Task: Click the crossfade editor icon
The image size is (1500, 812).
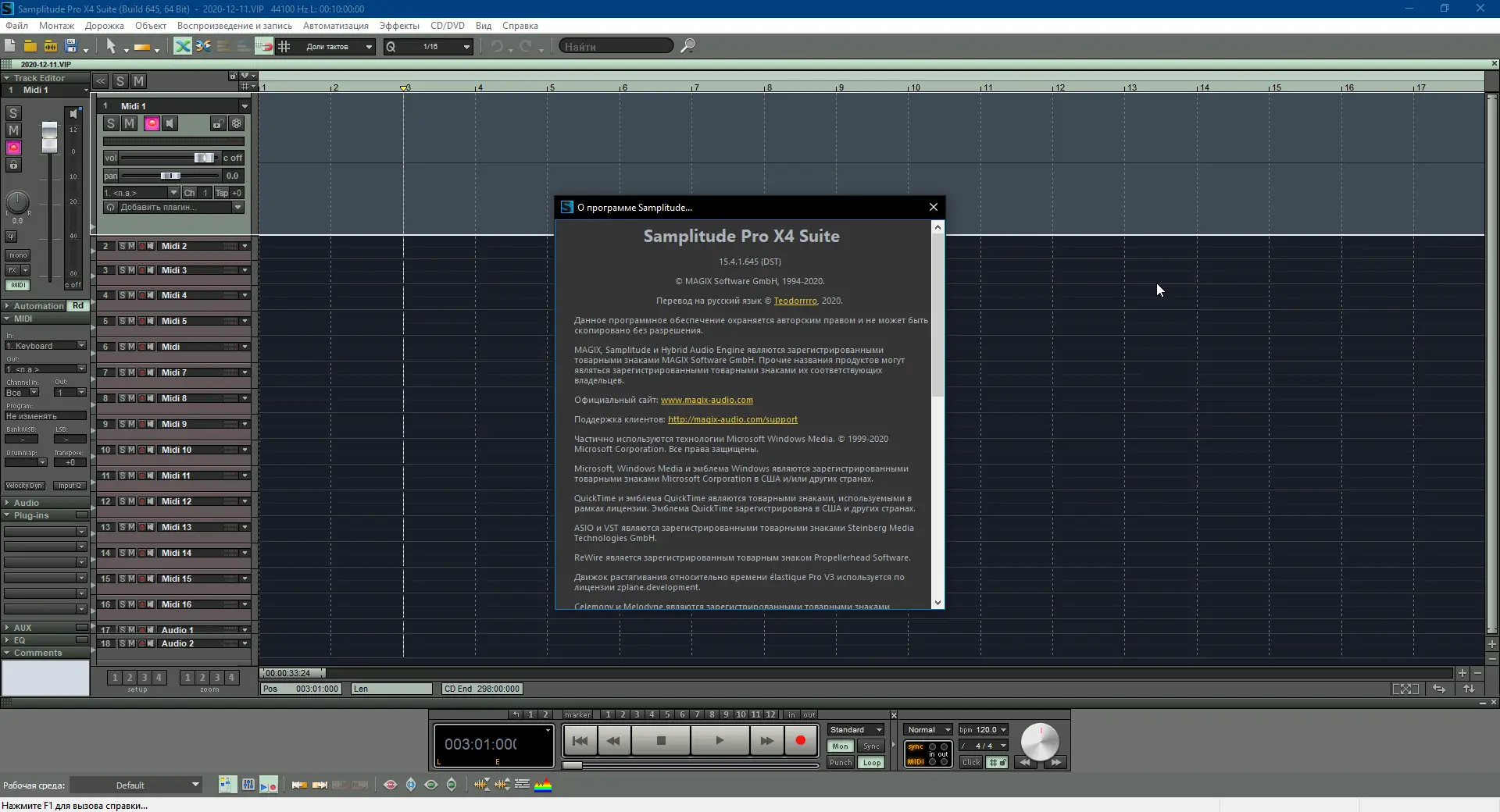Action: click(x=182, y=46)
